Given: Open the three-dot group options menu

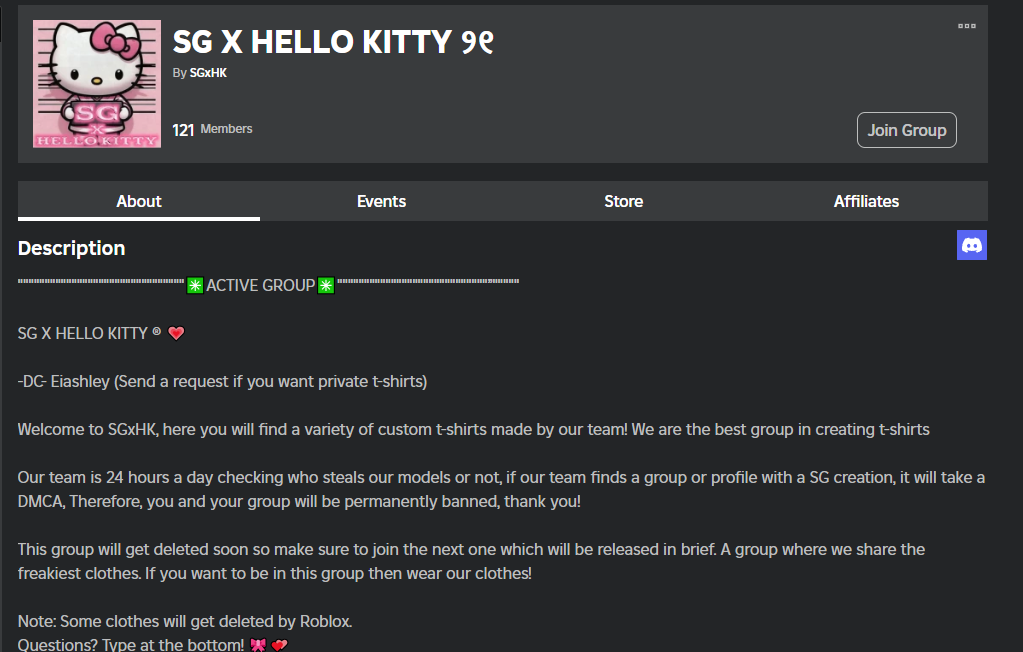Looking at the screenshot, I should coord(966,26).
